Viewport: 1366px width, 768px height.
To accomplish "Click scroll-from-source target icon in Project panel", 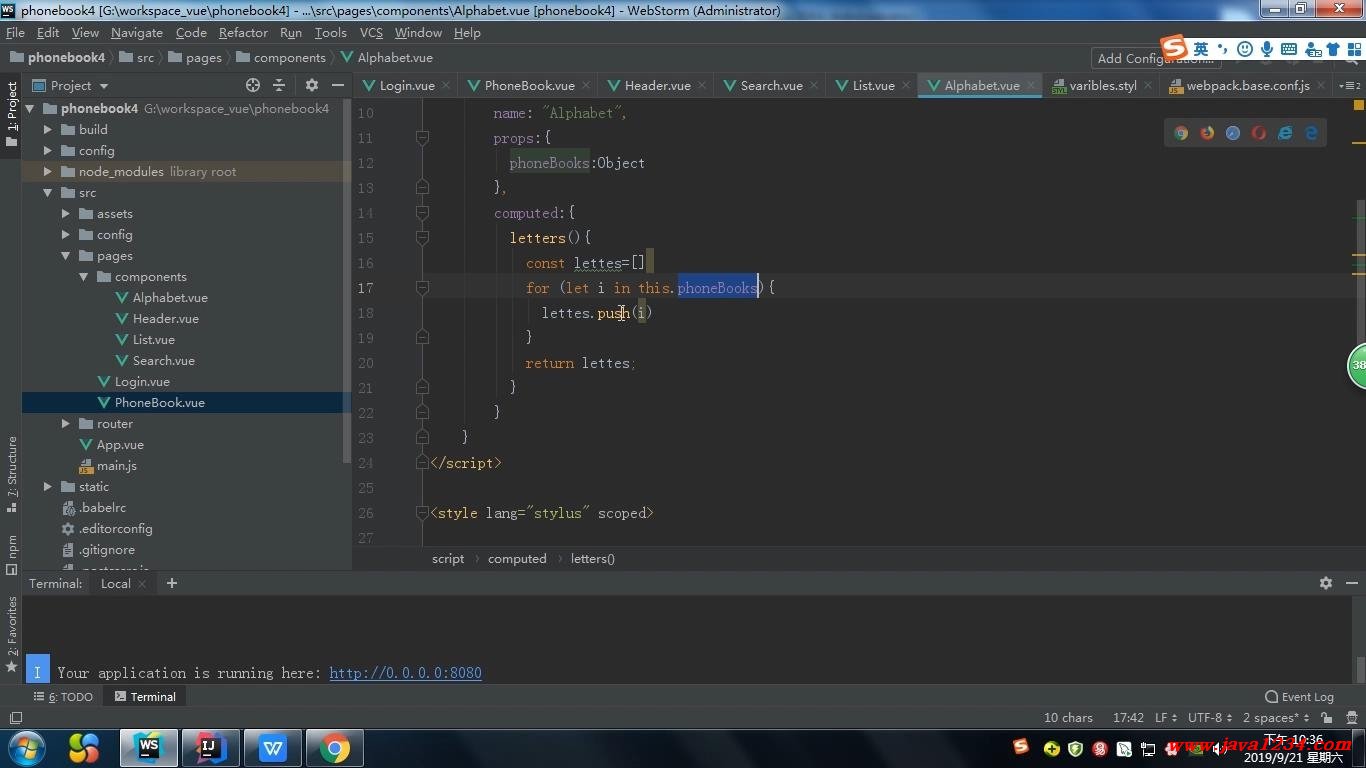I will pos(253,85).
